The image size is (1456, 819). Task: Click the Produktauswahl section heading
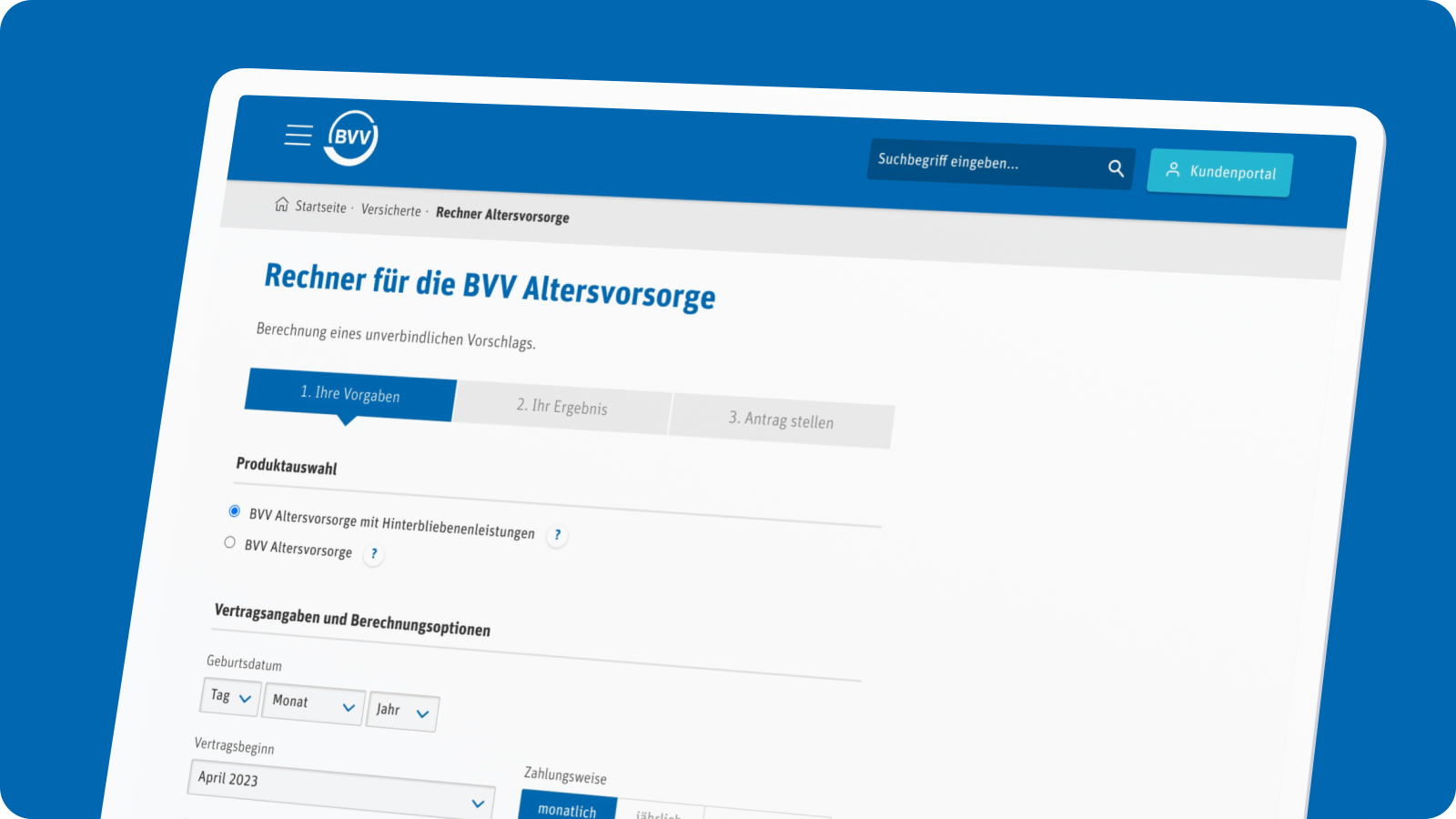287,466
